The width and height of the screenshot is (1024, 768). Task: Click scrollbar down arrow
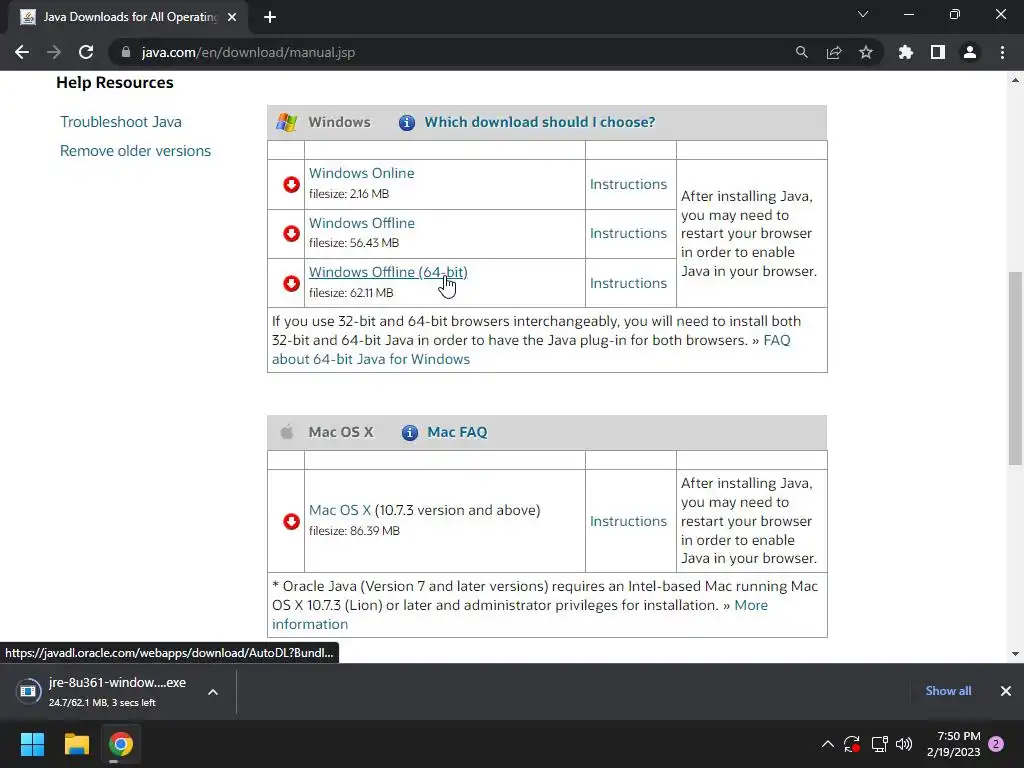[x=1015, y=654]
